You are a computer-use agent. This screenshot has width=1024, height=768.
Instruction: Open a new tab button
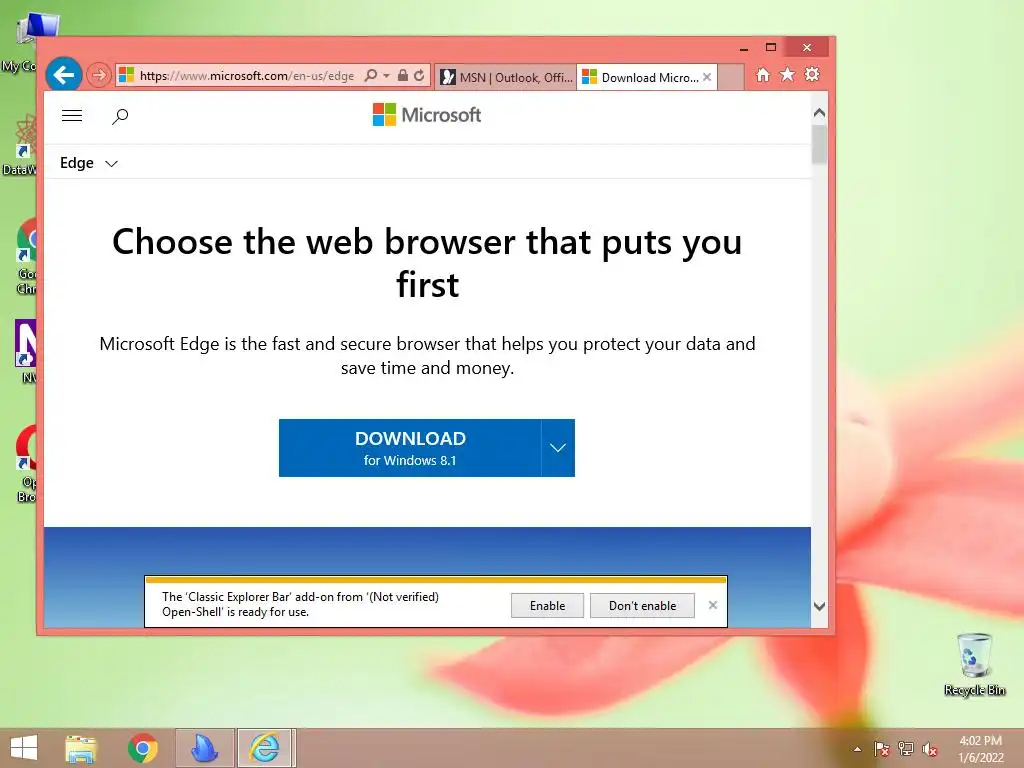pyautogui.click(x=731, y=77)
